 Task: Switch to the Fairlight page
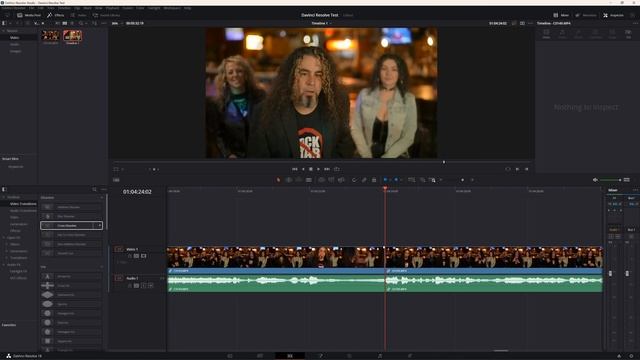click(x=380, y=356)
